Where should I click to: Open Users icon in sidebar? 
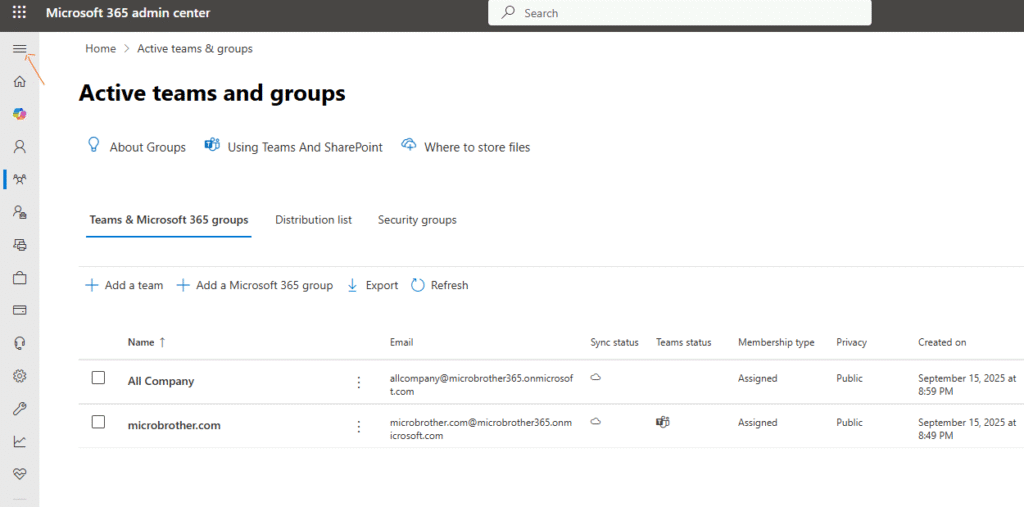tap(19, 147)
